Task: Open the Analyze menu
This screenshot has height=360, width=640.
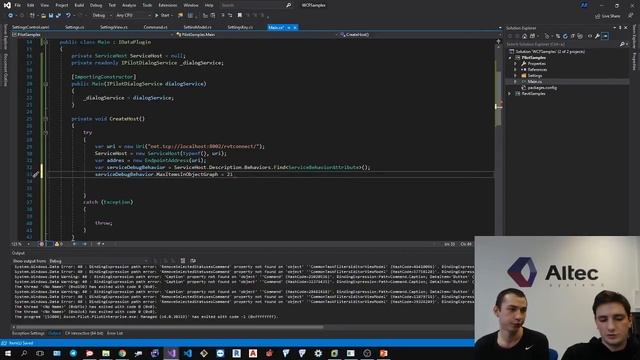Action: (x=129, y=5)
